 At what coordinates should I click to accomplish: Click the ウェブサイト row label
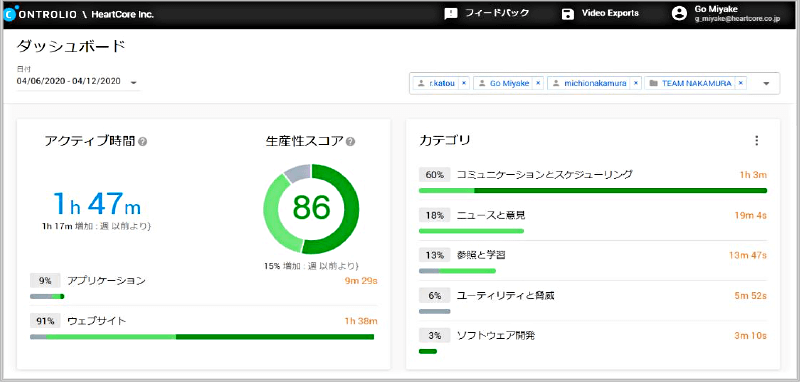point(96,321)
